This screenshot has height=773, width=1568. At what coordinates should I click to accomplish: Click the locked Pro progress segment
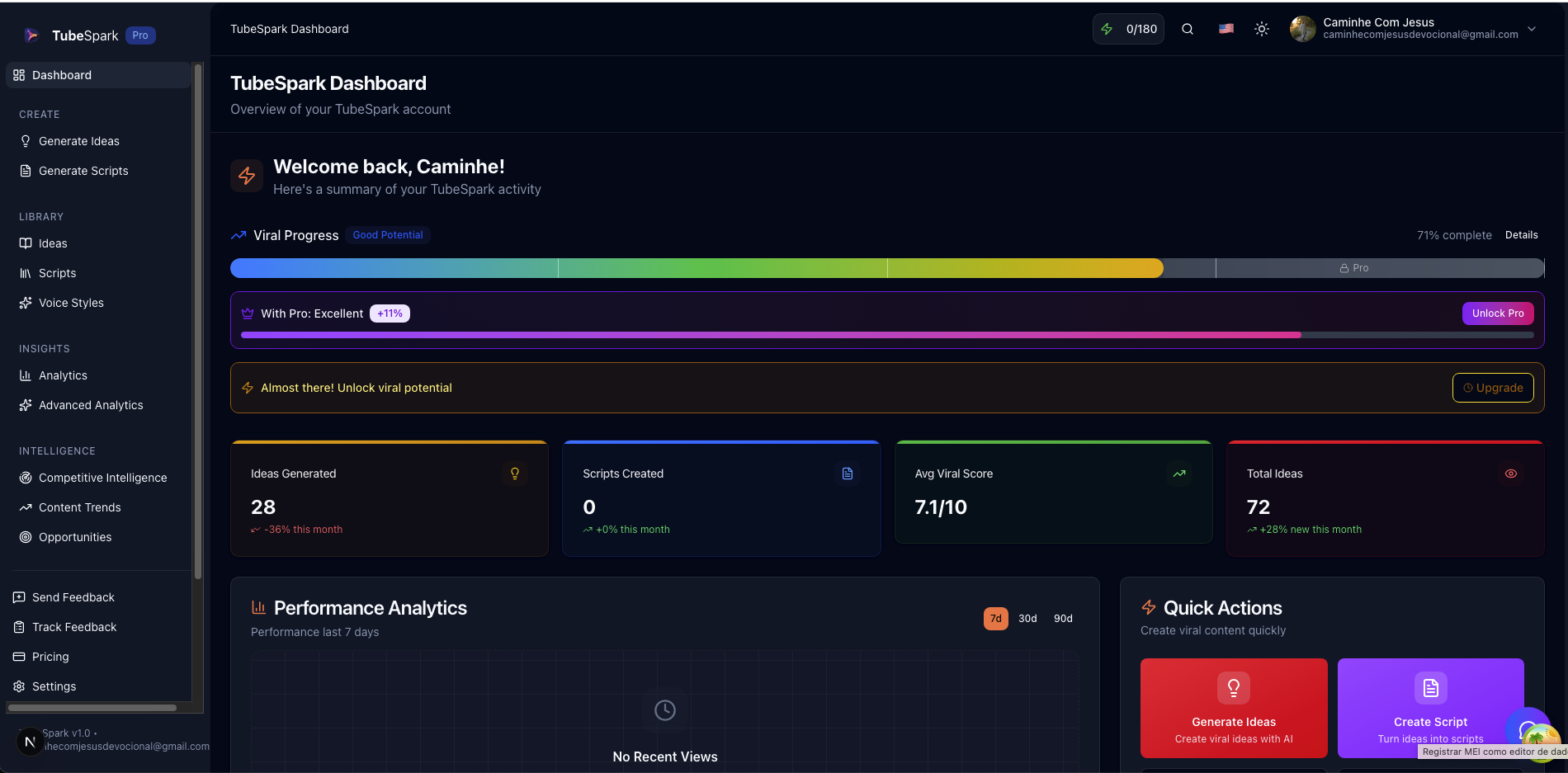click(1379, 268)
